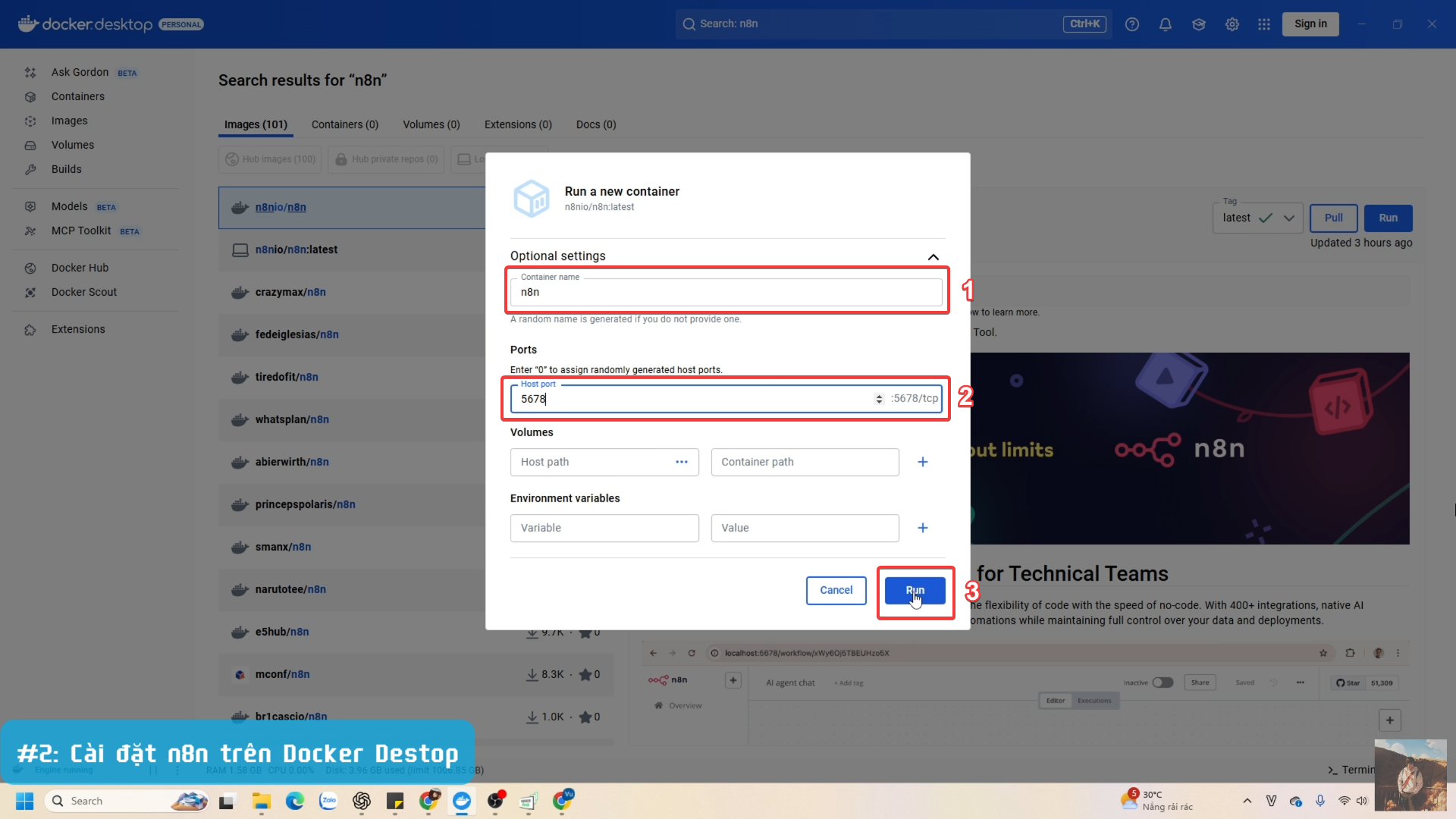Screen dimensions: 1456x819
Task: Show hidden system tray icons
Action: [1247, 801]
